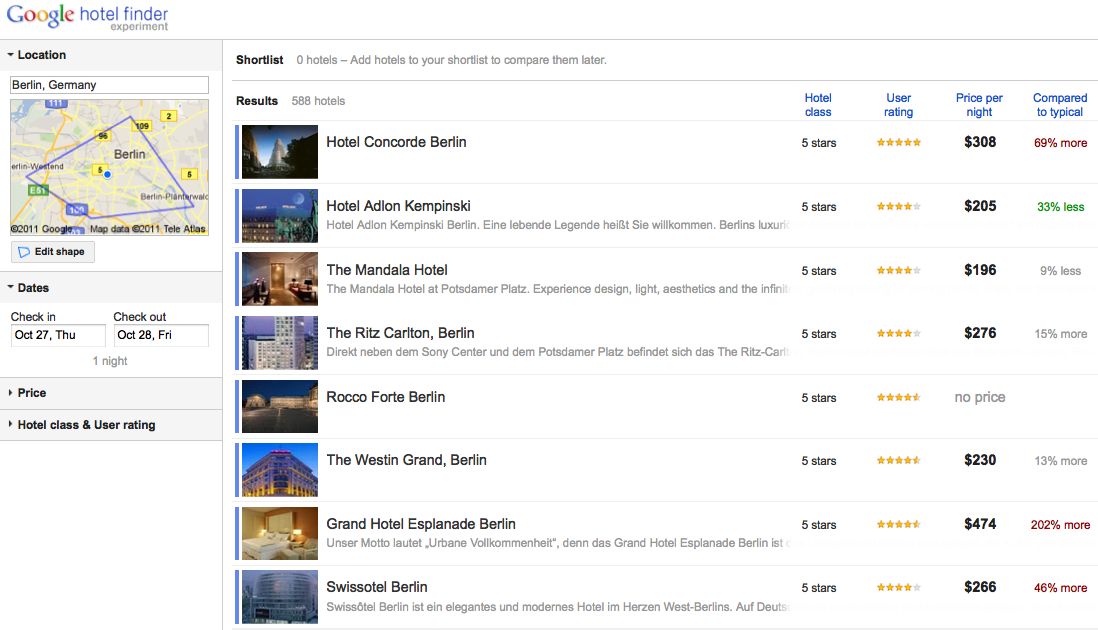Click the Berlin, Germany location field
The image size is (1098, 630).
coord(109,85)
